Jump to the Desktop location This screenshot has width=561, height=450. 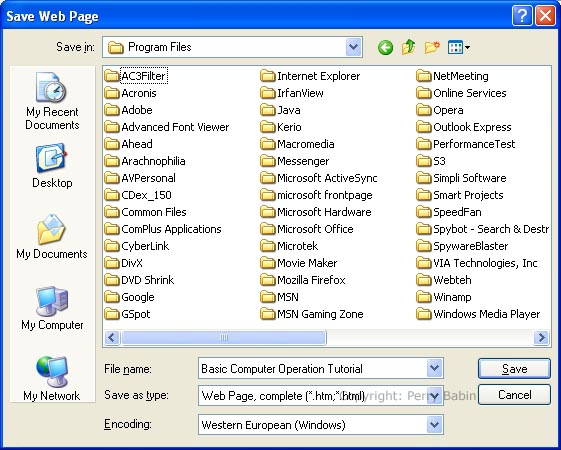click(x=52, y=166)
